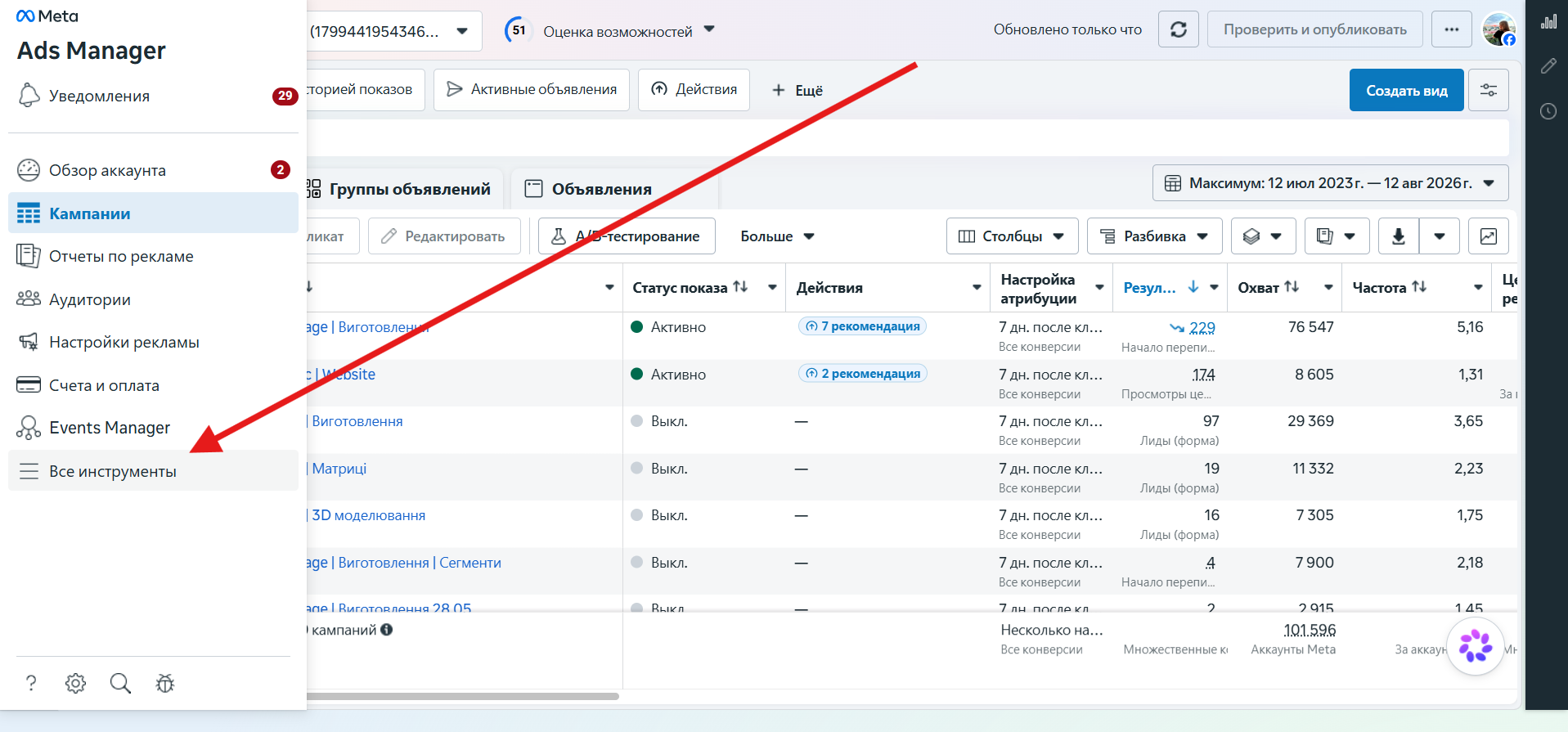Open the date range picker
Screen dimensions: 1568x732
pos(1331,183)
